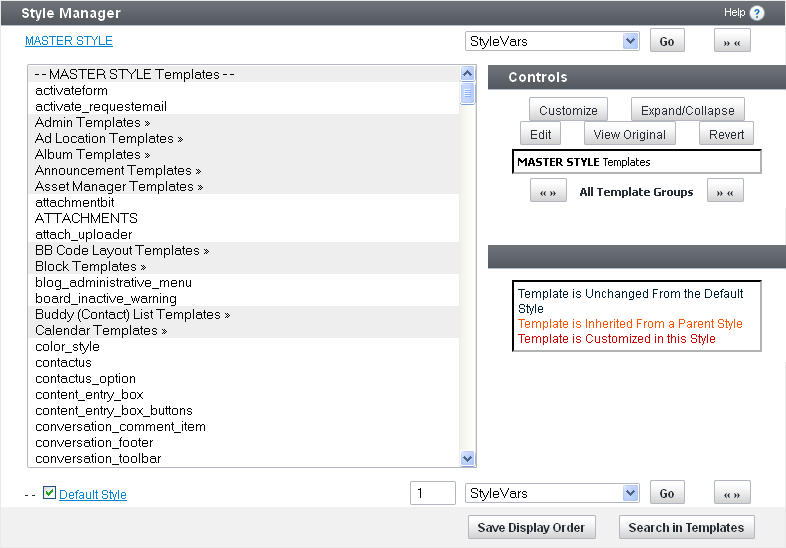
Task: Collapse all template groups » « button
Action: tap(725, 191)
